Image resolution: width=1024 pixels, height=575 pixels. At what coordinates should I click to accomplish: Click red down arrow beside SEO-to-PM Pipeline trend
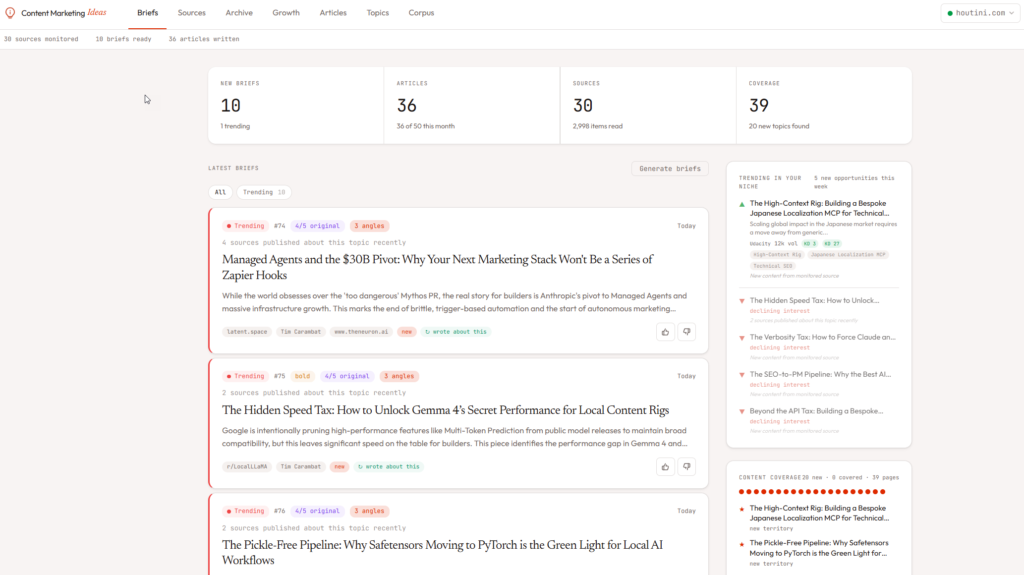pyautogui.click(x=742, y=375)
